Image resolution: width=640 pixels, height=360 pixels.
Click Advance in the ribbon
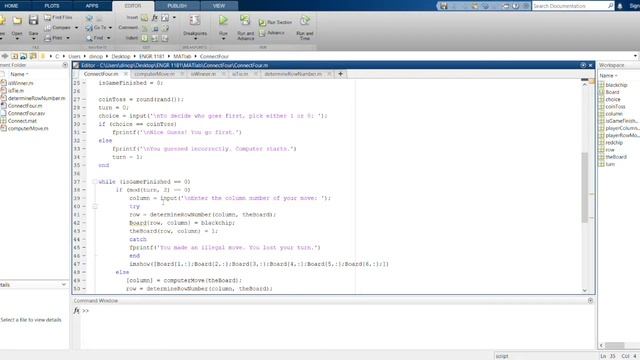click(x=272, y=33)
